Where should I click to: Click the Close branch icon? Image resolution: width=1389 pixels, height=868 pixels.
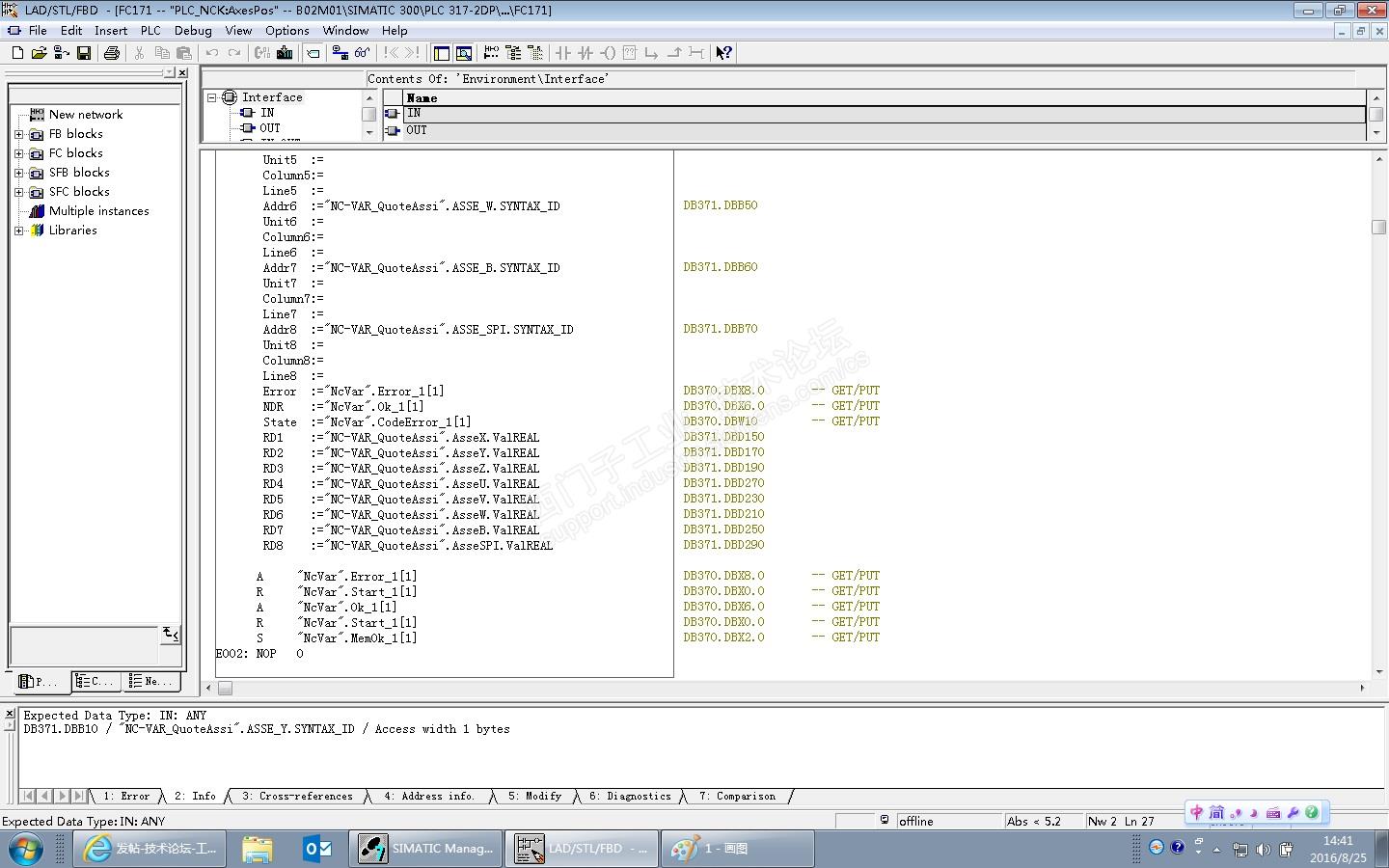click(x=674, y=53)
